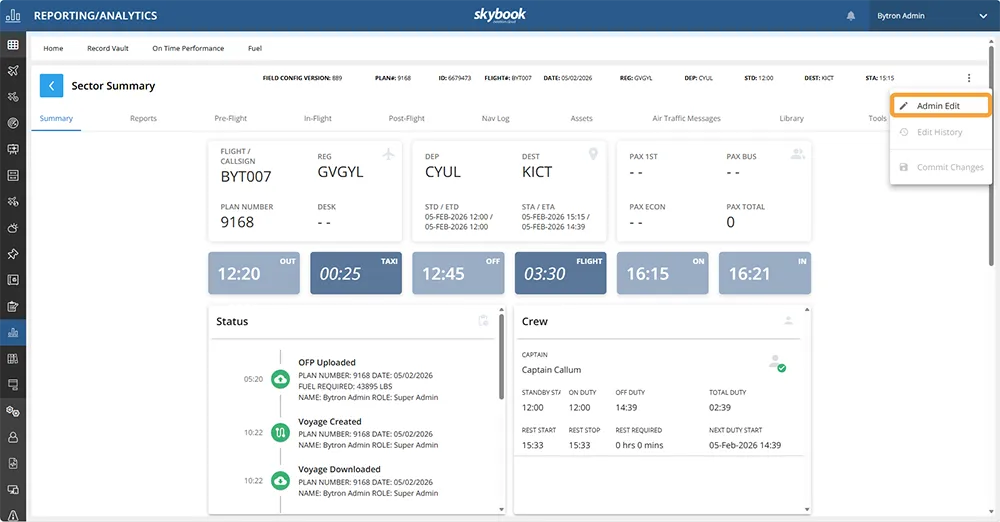Image resolution: width=1000 pixels, height=522 pixels.
Task: Click the notification bell icon
Action: 851,16
